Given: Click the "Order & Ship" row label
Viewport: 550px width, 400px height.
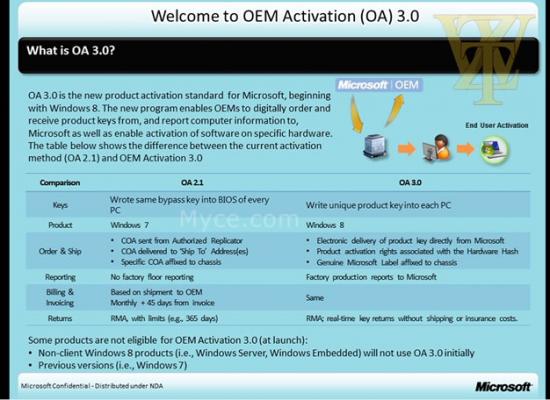Looking at the screenshot, I should 60,251.
